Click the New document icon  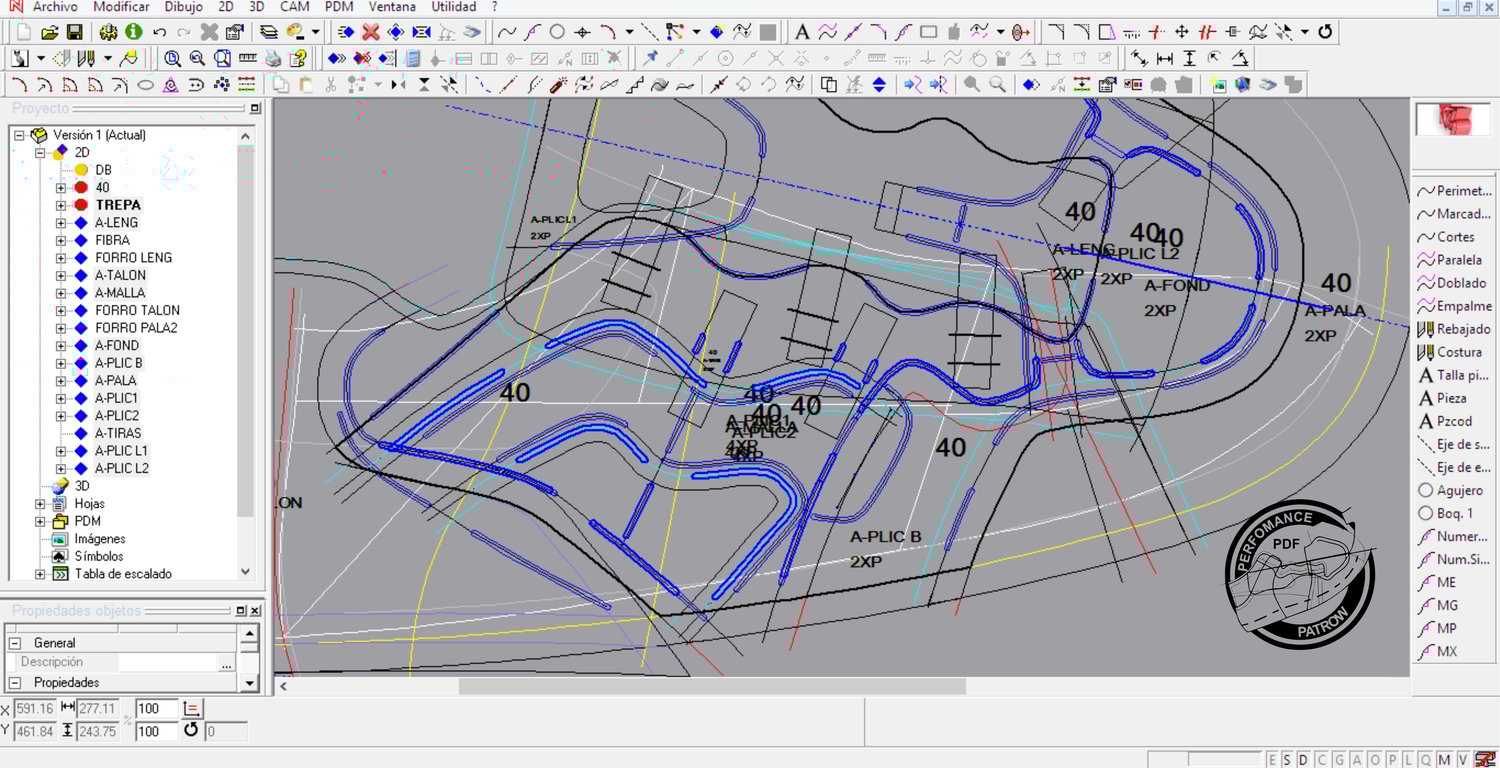(24, 32)
